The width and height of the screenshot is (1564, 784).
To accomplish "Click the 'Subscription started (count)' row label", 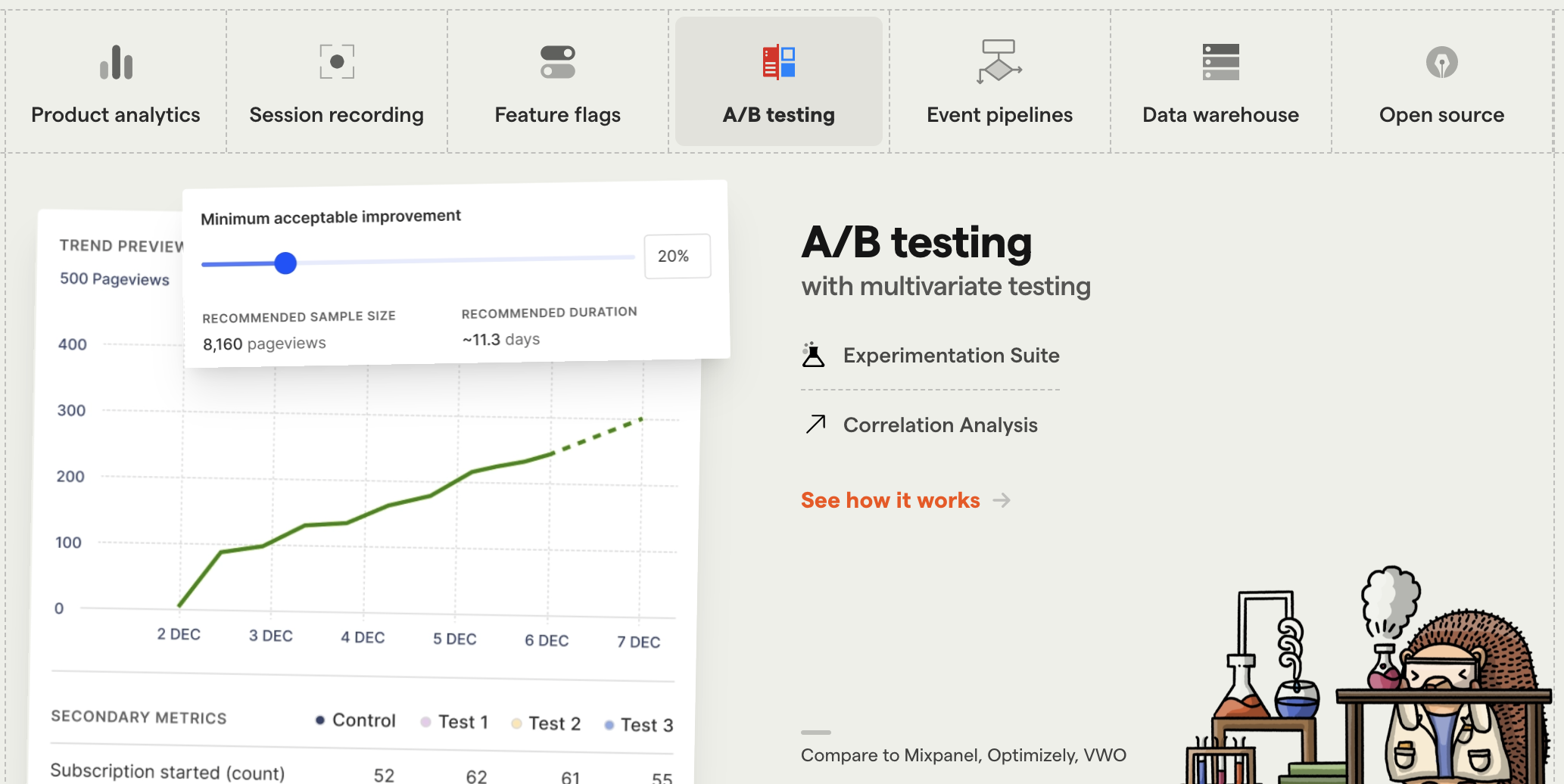I will pyautogui.click(x=167, y=772).
